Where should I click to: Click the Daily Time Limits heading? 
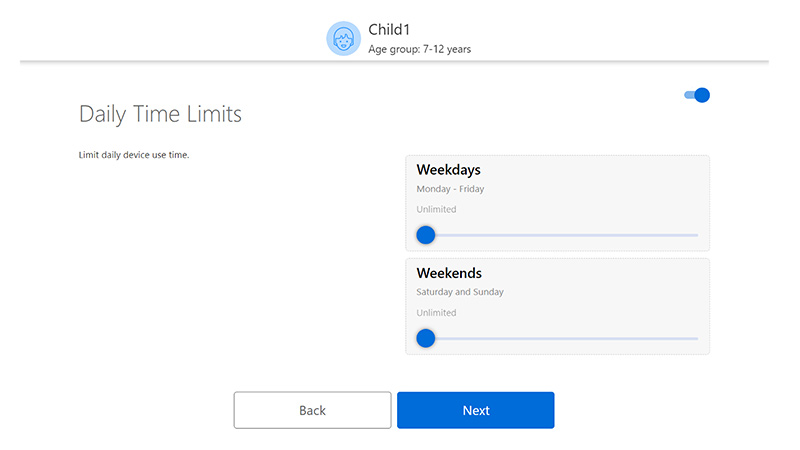[160, 114]
